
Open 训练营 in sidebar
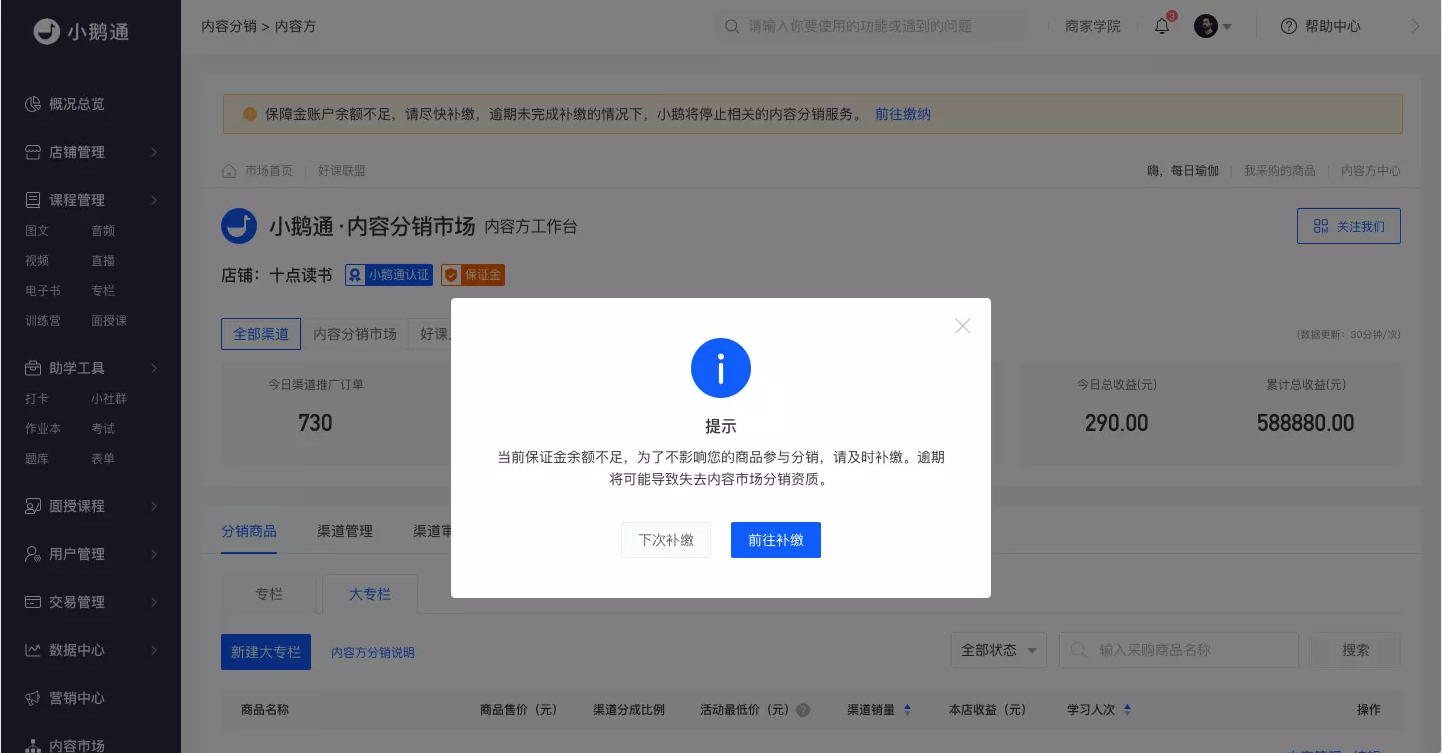[x=43, y=321]
